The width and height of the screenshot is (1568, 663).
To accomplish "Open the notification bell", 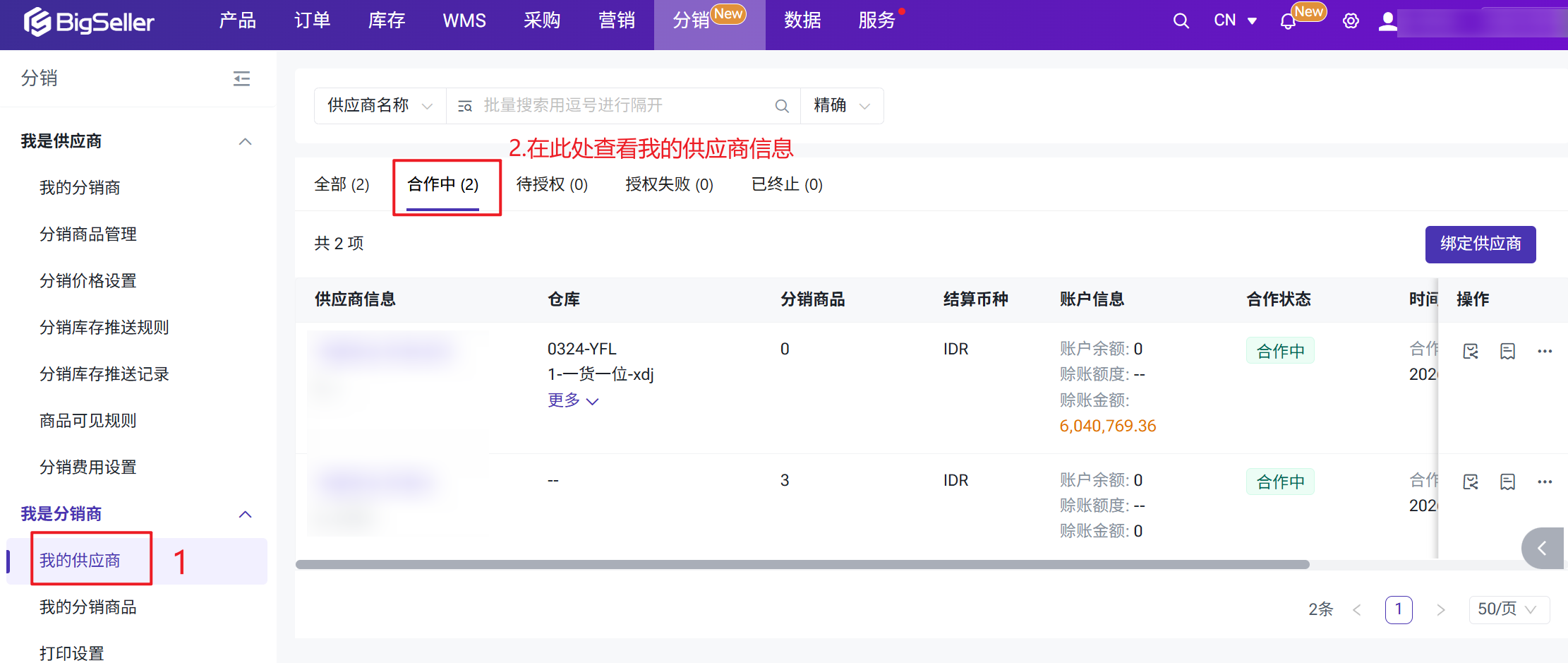I will click(x=1288, y=21).
